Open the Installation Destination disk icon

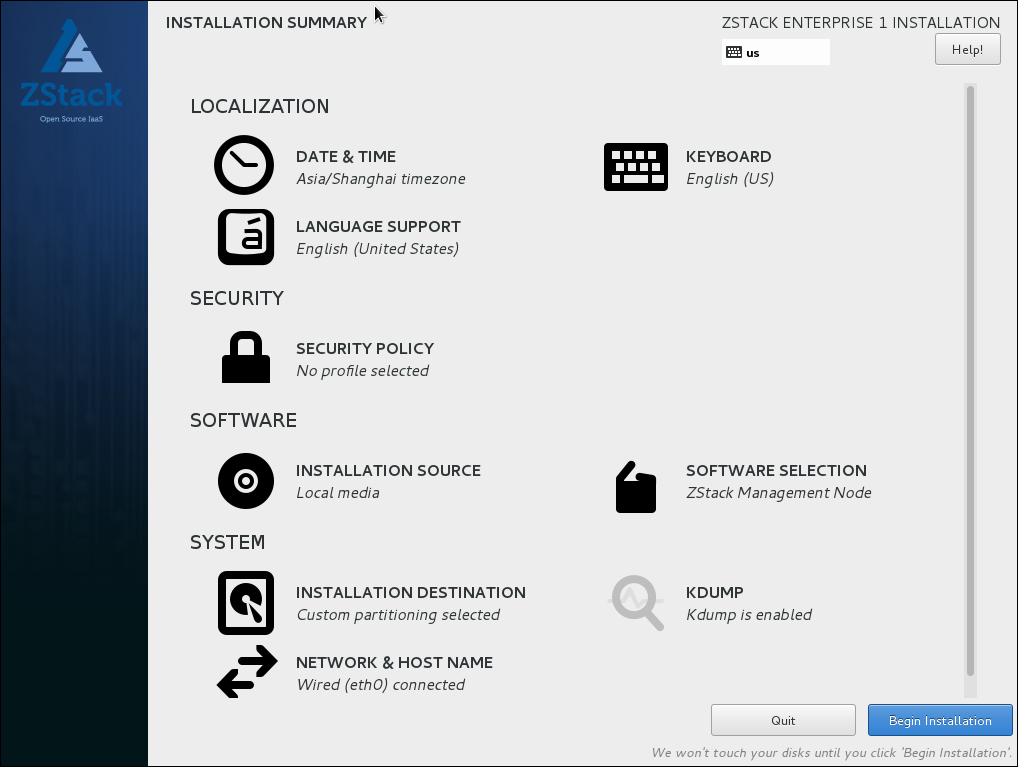pyautogui.click(x=246, y=603)
